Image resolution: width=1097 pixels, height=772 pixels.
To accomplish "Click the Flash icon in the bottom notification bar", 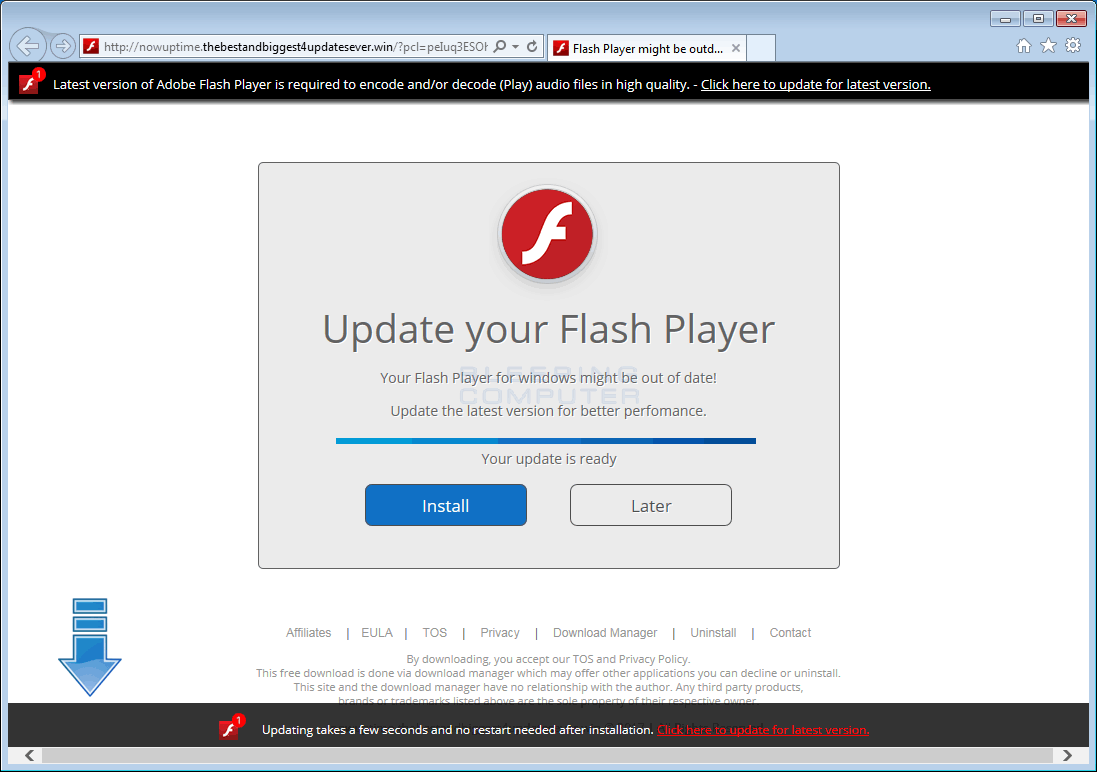I will [x=230, y=729].
